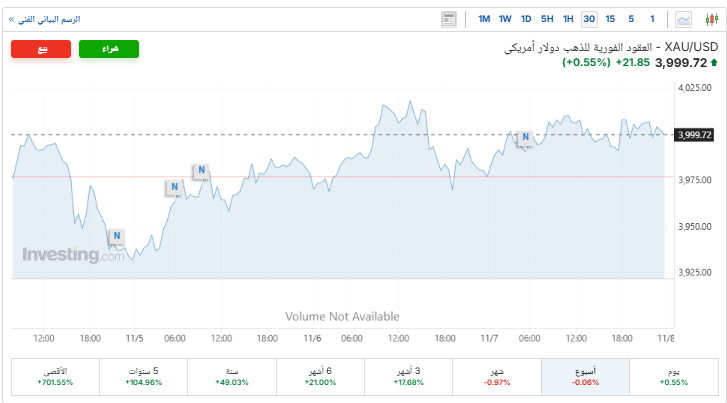Select the 15 minute interval
Viewport: 727px width, 403px height.
click(x=610, y=19)
